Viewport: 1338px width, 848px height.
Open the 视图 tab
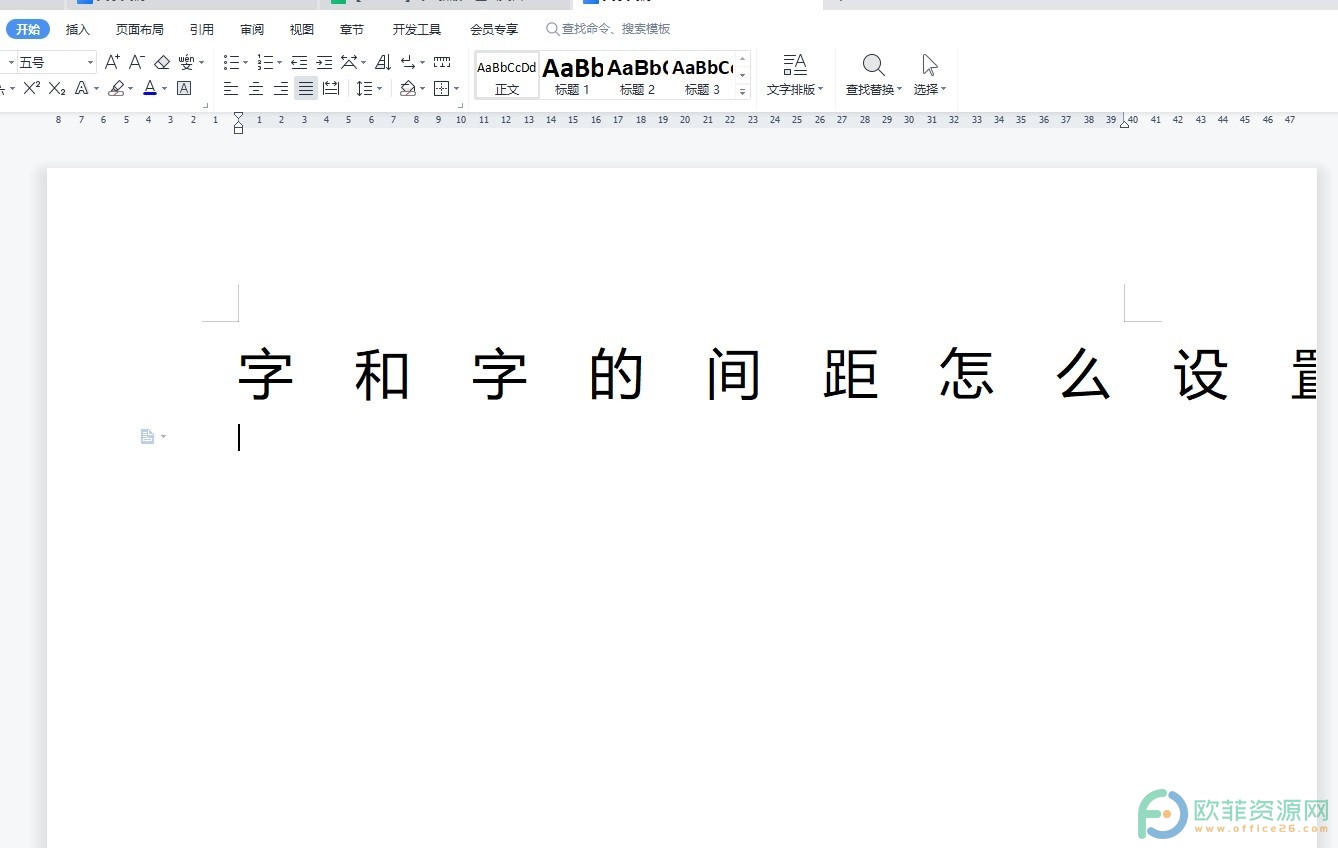[x=302, y=29]
